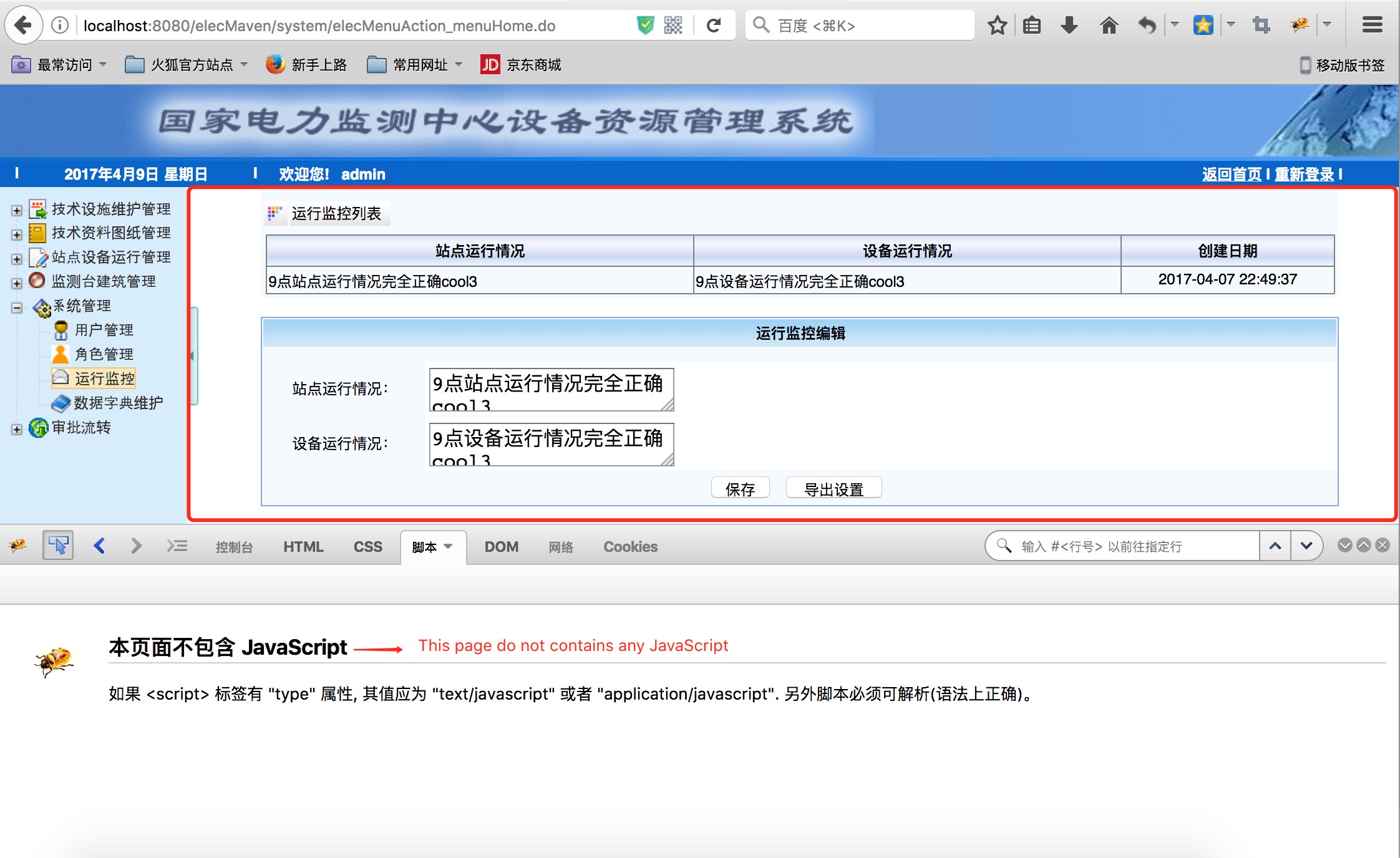Viewport: 1400px width, 858px height.
Task: Expand the 审批流转 tree node
Action: pos(17,429)
